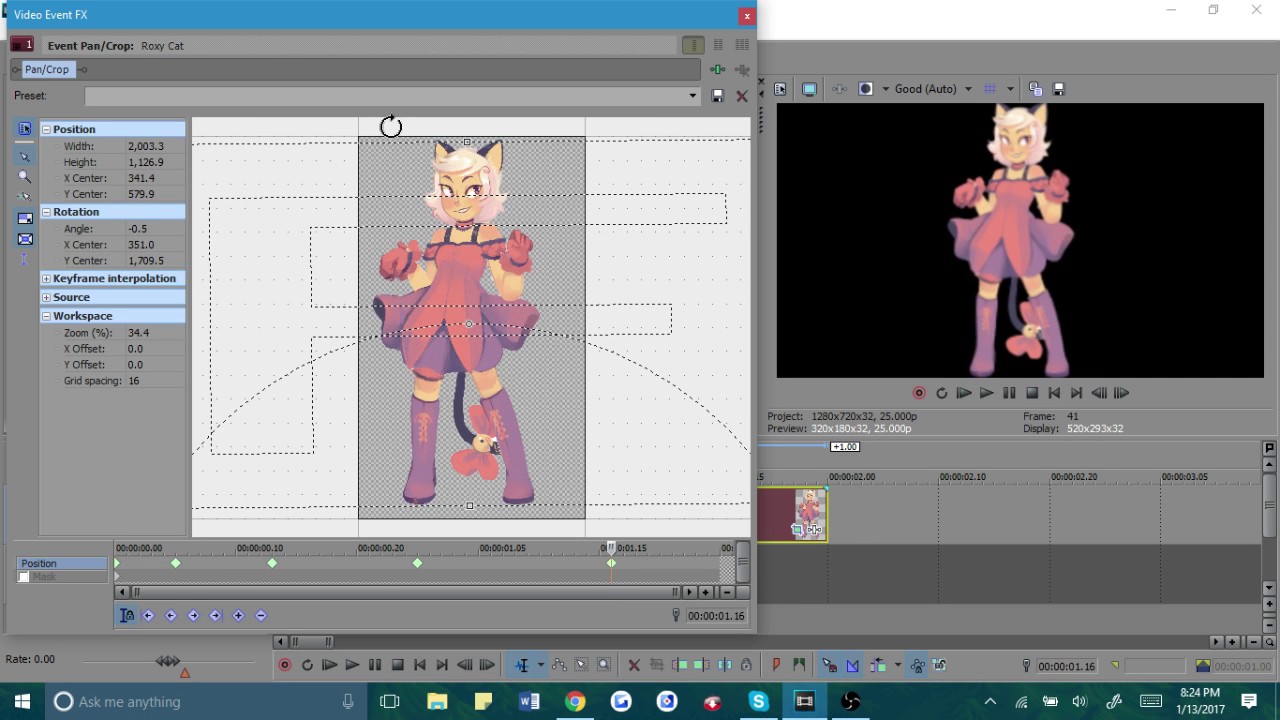Expand Keyframe interpolation section
Screen dimensions: 1280x720
coord(46,278)
